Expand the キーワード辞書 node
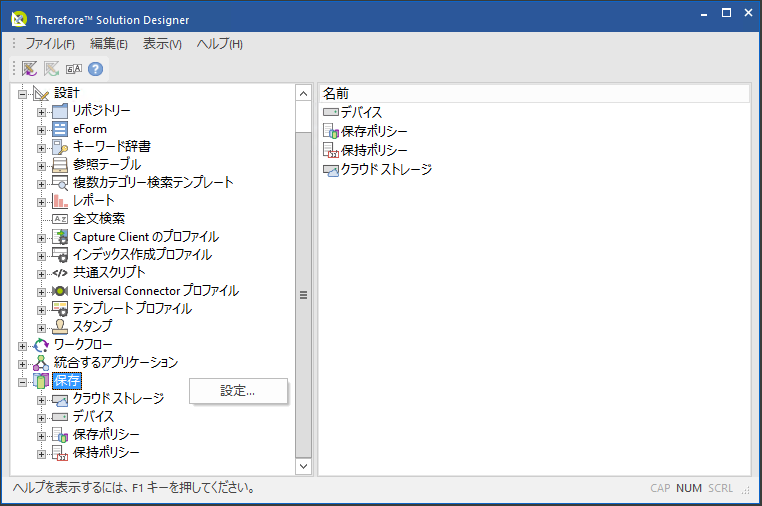762x506 pixels. pyautogui.click(x=41, y=148)
